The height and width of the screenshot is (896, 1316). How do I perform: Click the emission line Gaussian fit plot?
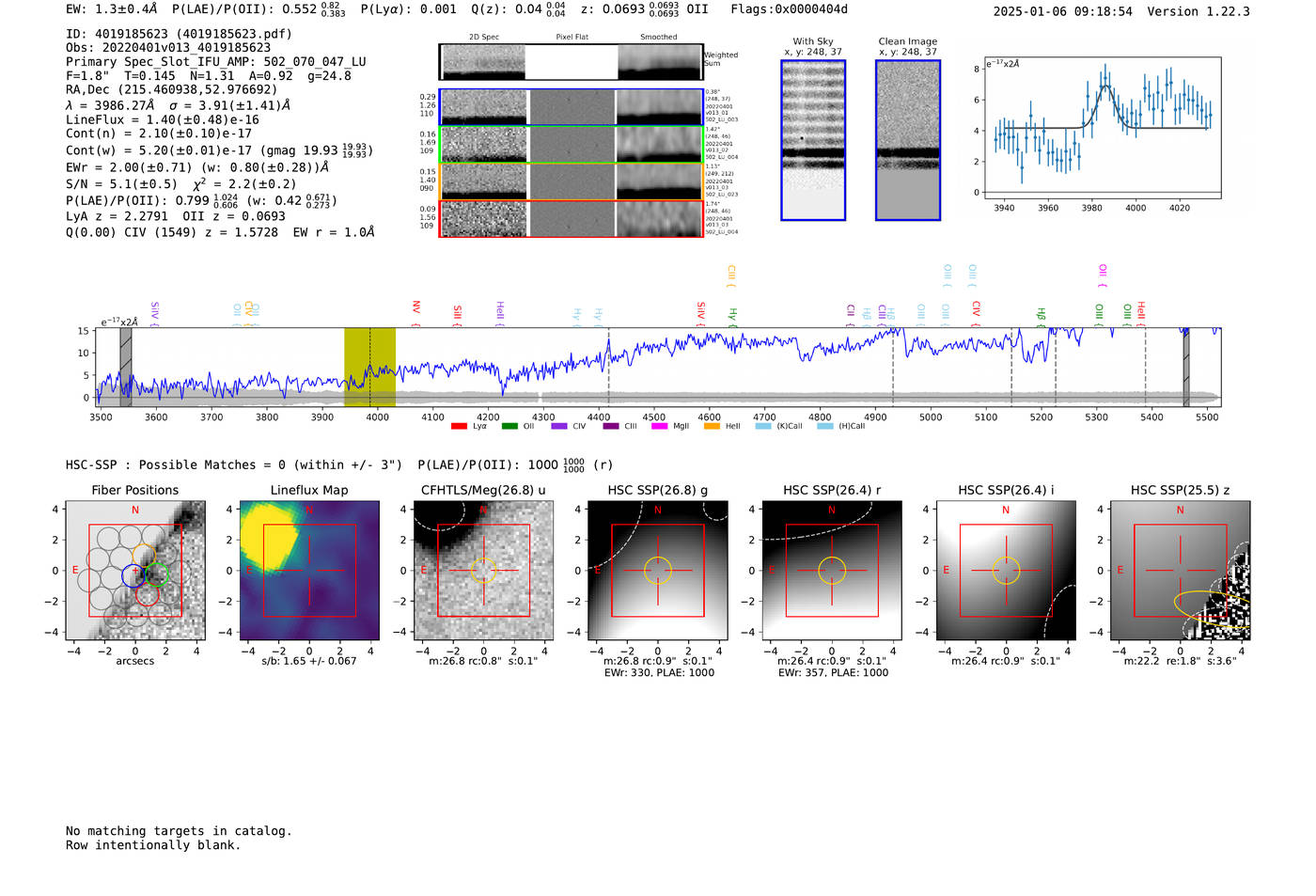[x=1102, y=128]
